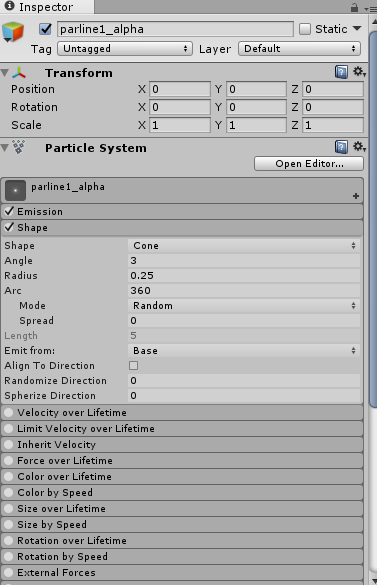Click the Randomize Direction value field
Screen dimensions: 377x585
244,381
